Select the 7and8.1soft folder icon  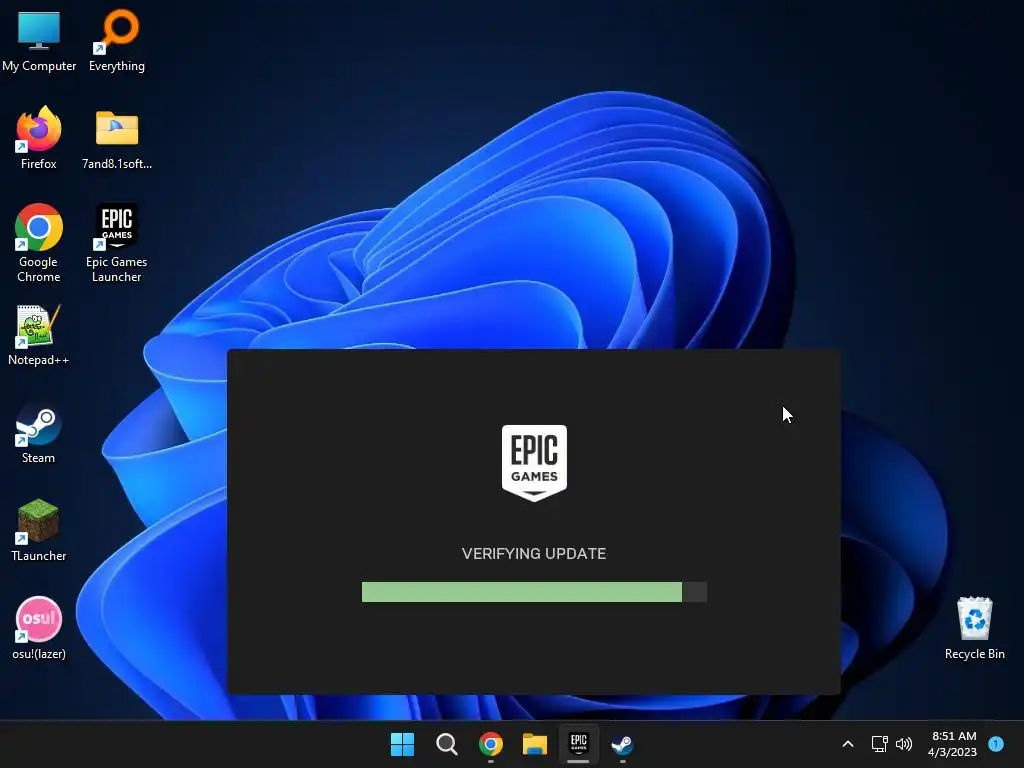point(117,138)
